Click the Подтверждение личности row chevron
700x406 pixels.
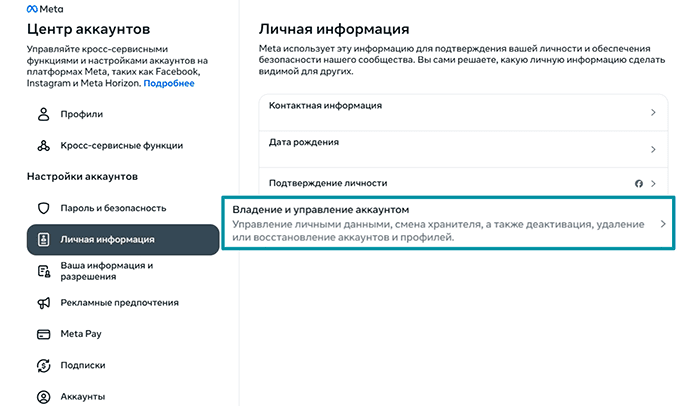click(x=653, y=184)
